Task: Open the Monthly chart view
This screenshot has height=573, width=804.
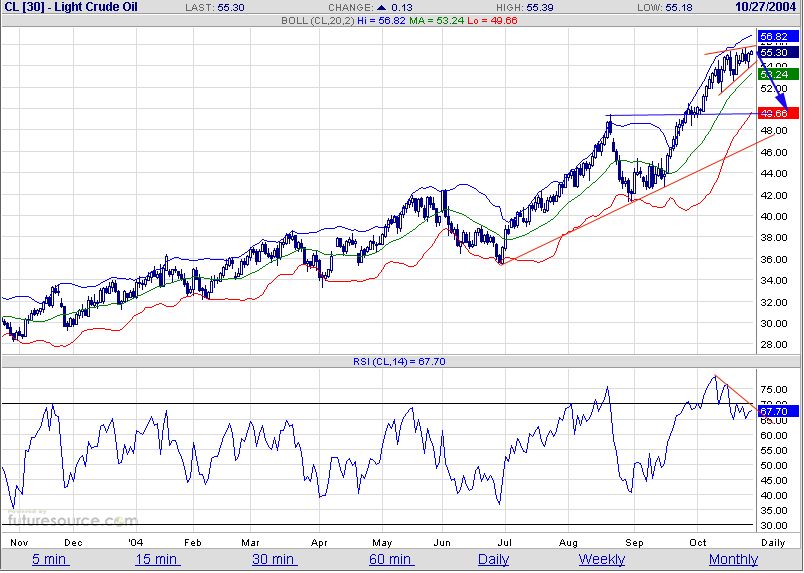Action: pos(733,559)
